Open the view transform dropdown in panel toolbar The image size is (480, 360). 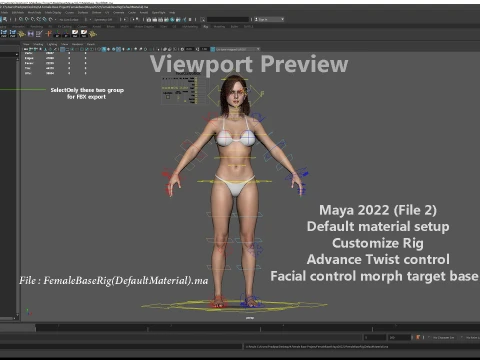tap(237, 49)
